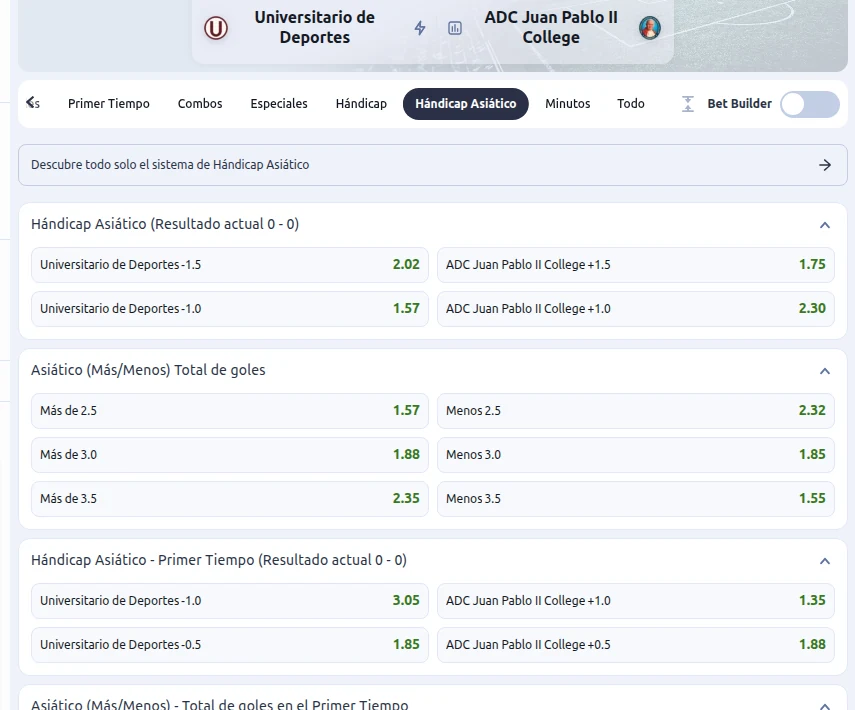This screenshot has height=710, width=855.
Task: Click the Asiático (Más/Menos) Total de goles heading
Action: pos(148,370)
